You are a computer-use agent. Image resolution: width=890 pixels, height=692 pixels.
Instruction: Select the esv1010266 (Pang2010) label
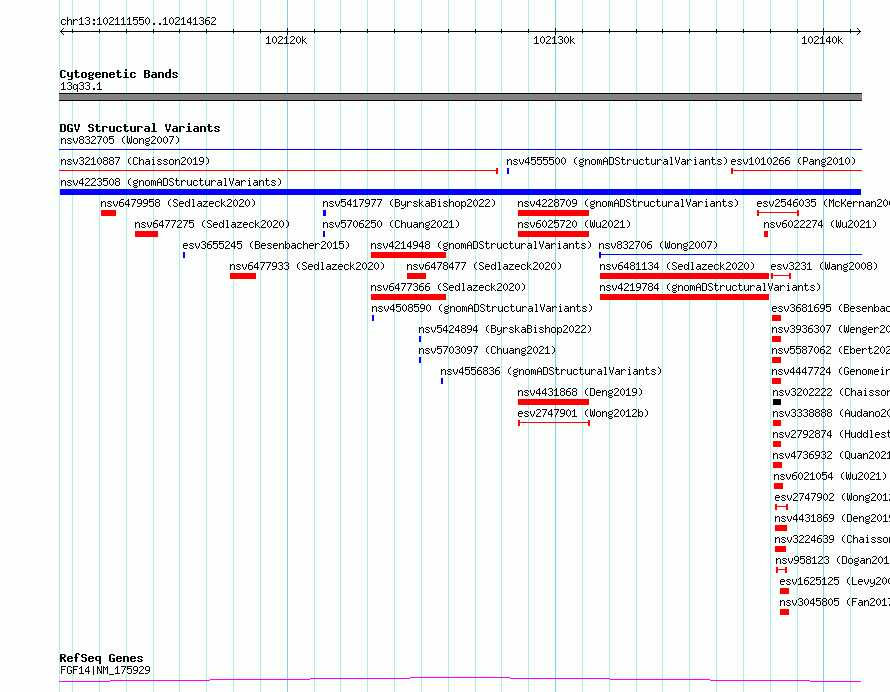click(x=793, y=161)
